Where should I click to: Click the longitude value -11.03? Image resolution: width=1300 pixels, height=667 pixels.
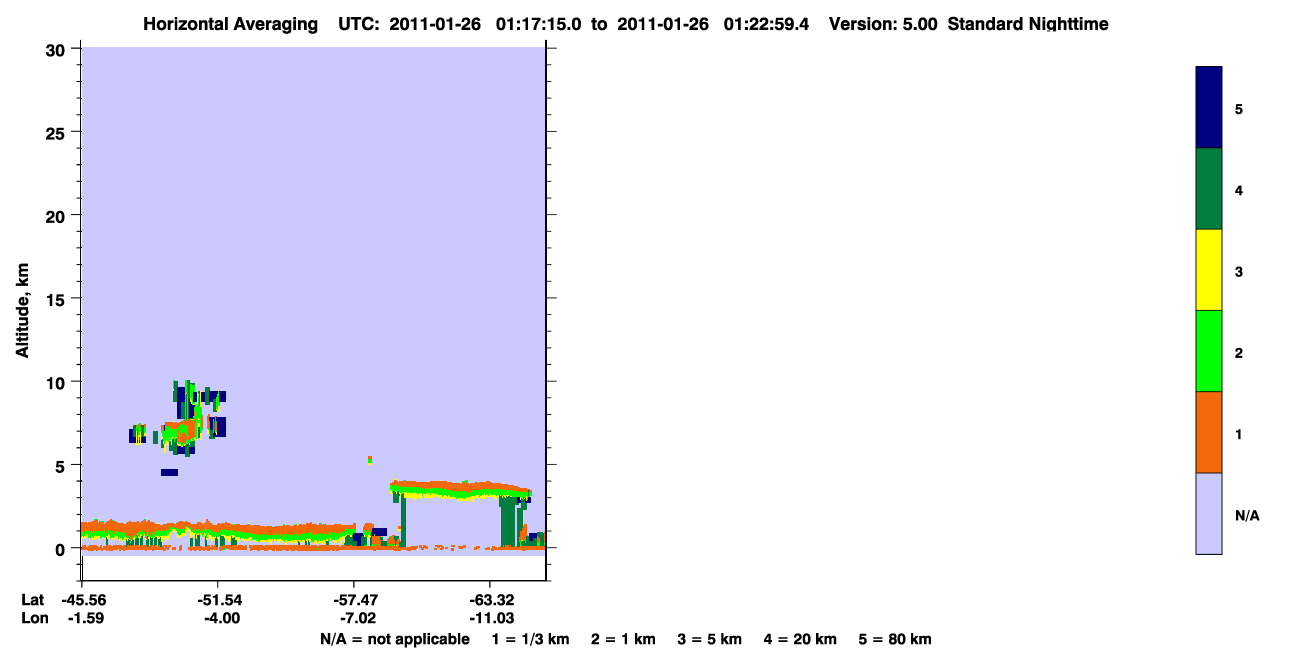(493, 618)
